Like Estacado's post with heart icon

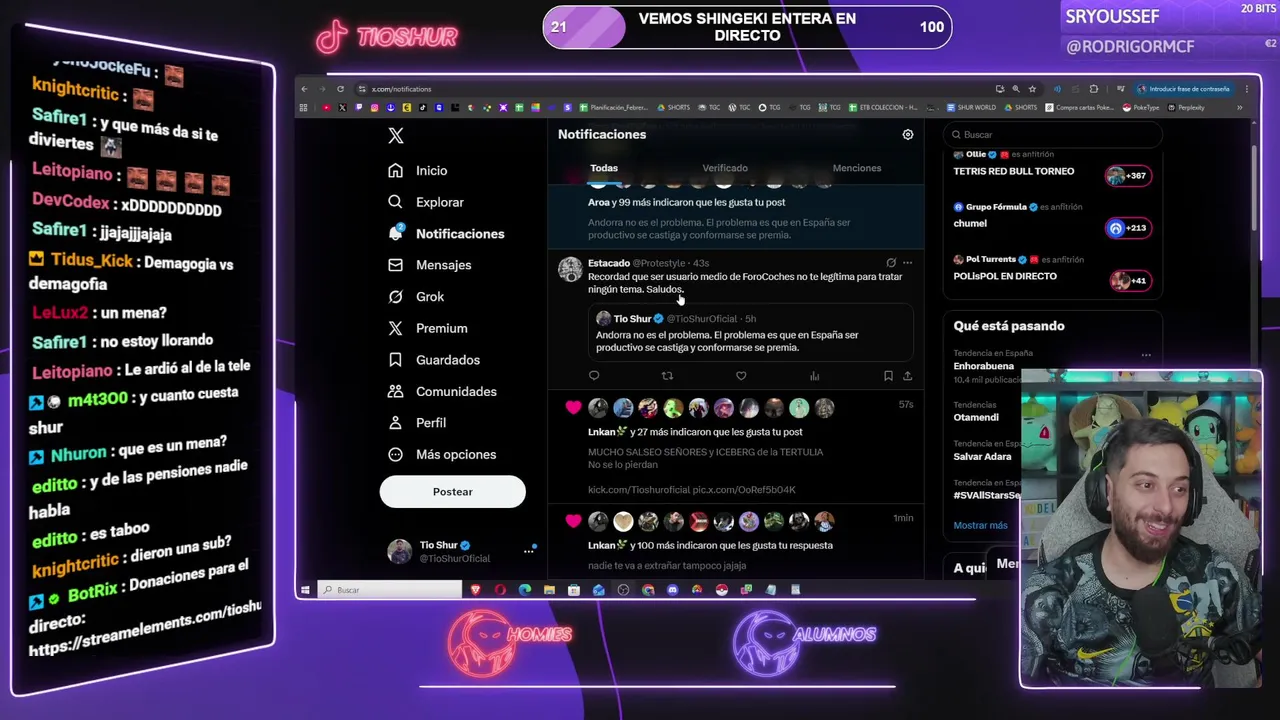point(741,376)
